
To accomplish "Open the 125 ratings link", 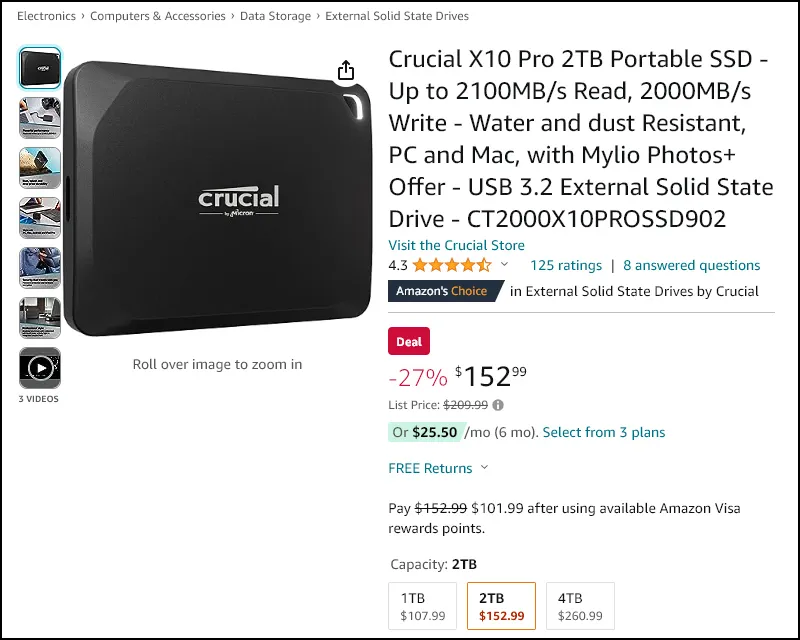I will click(566, 265).
